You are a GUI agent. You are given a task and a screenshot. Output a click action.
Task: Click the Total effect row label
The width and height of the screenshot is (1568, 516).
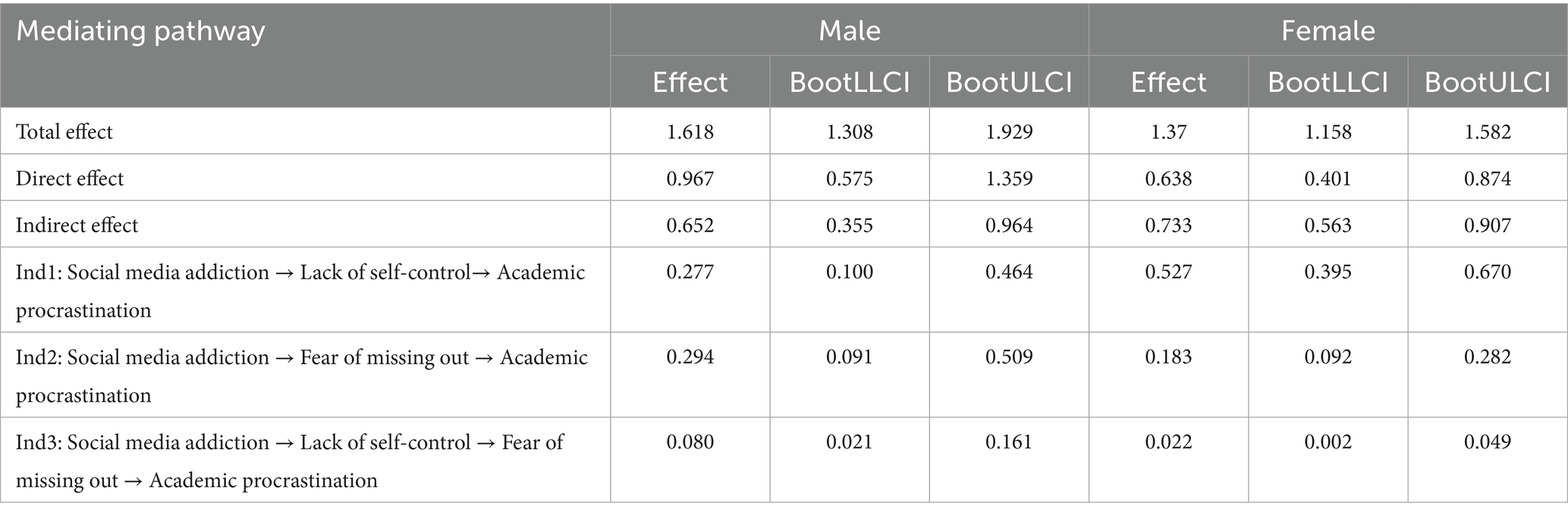coord(64,132)
